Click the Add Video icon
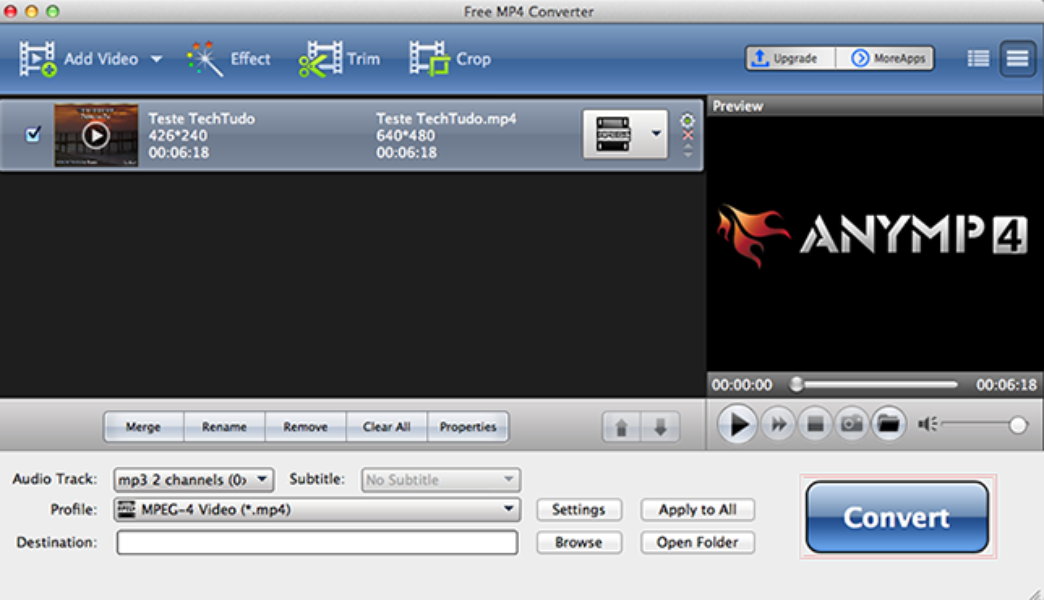1044x600 pixels. [x=38, y=59]
